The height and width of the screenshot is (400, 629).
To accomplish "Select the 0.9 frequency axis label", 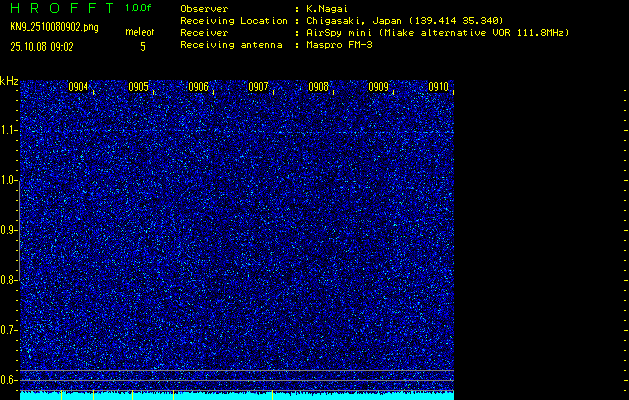I will pyautogui.click(x=9, y=230).
